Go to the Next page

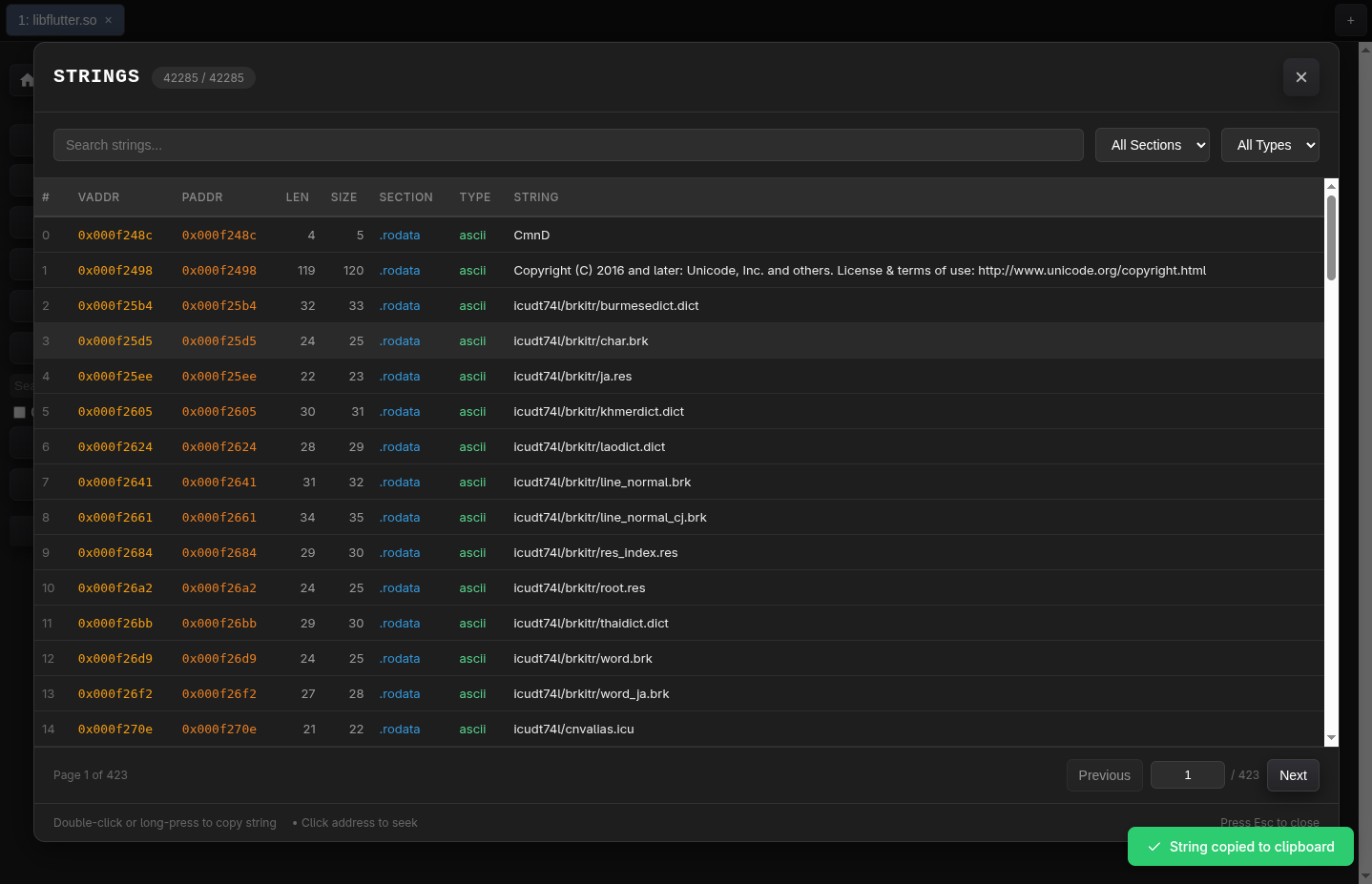coord(1293,775)
